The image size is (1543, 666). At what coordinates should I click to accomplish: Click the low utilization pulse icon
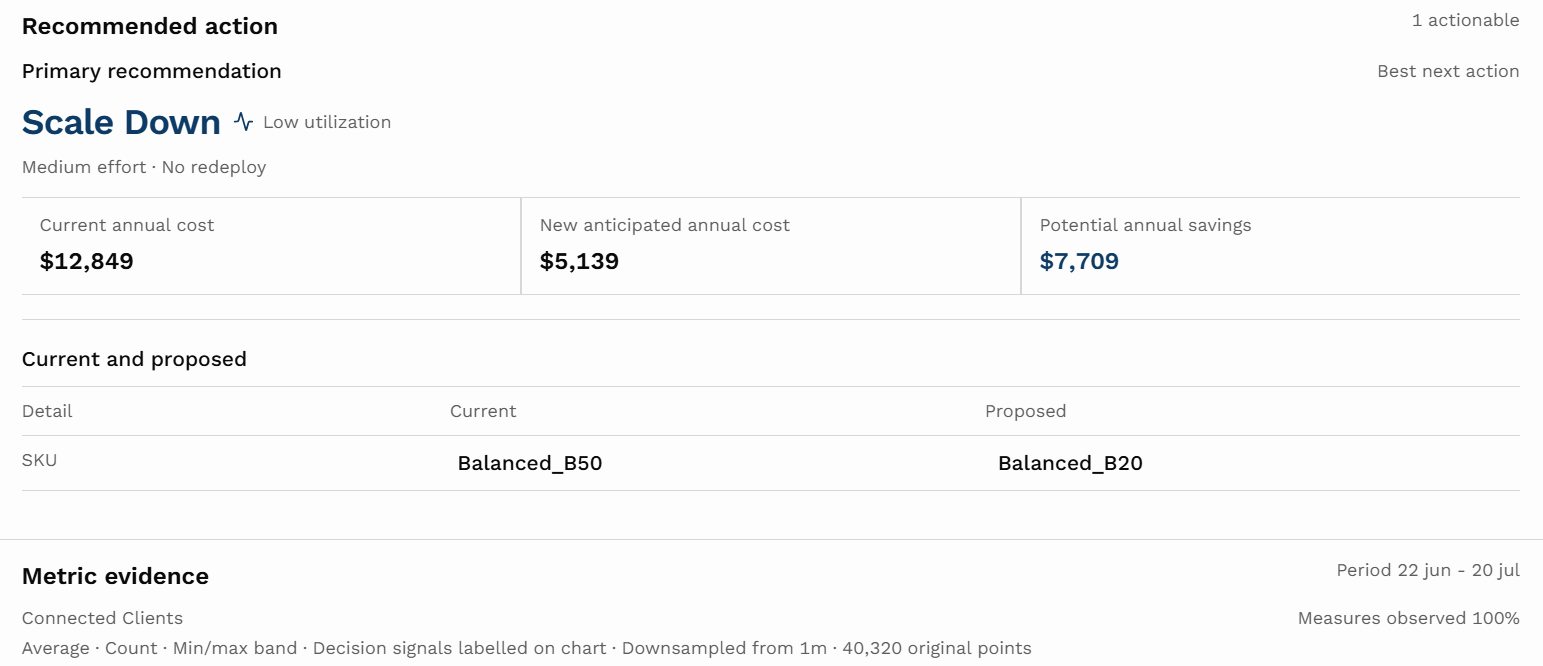[x=243, y=122]
